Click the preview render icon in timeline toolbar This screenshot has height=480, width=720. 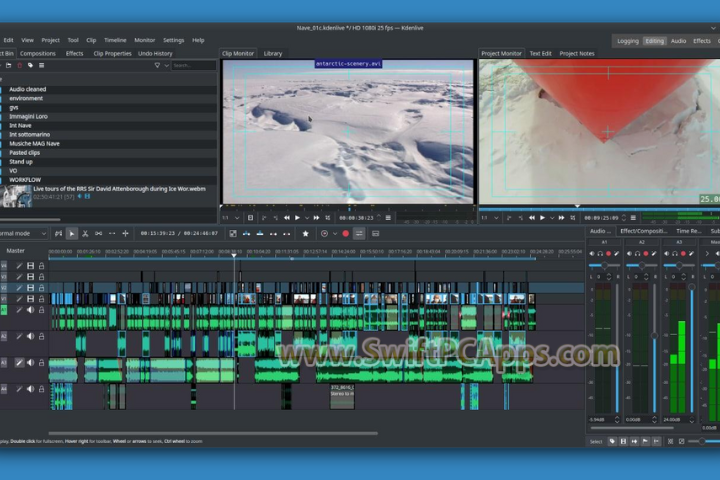[x=324, y=234]
